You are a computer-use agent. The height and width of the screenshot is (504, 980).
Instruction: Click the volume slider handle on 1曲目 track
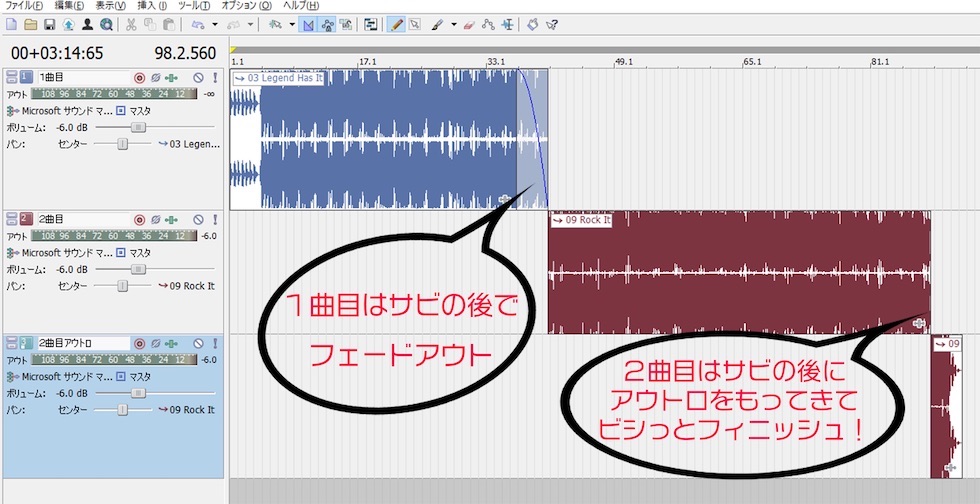point(139,128)
